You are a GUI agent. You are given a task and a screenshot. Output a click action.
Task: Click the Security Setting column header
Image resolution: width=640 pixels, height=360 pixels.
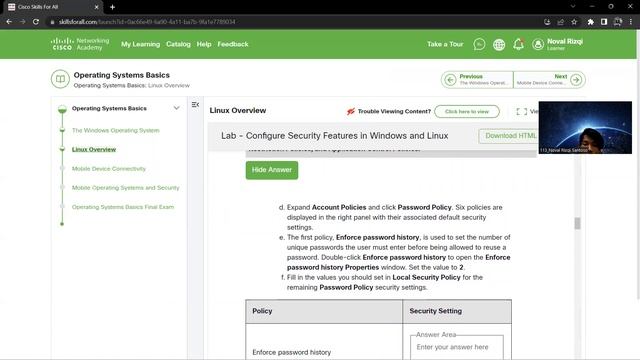click(x=457, y=311)
